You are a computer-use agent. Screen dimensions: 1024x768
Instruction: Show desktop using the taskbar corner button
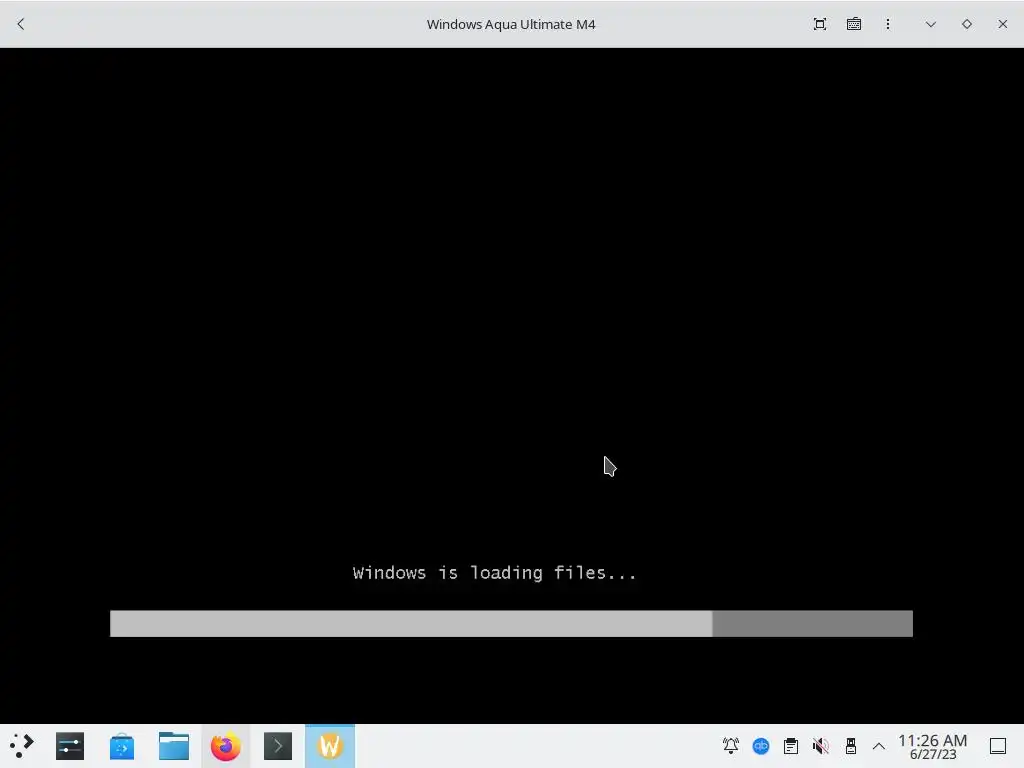998,746
